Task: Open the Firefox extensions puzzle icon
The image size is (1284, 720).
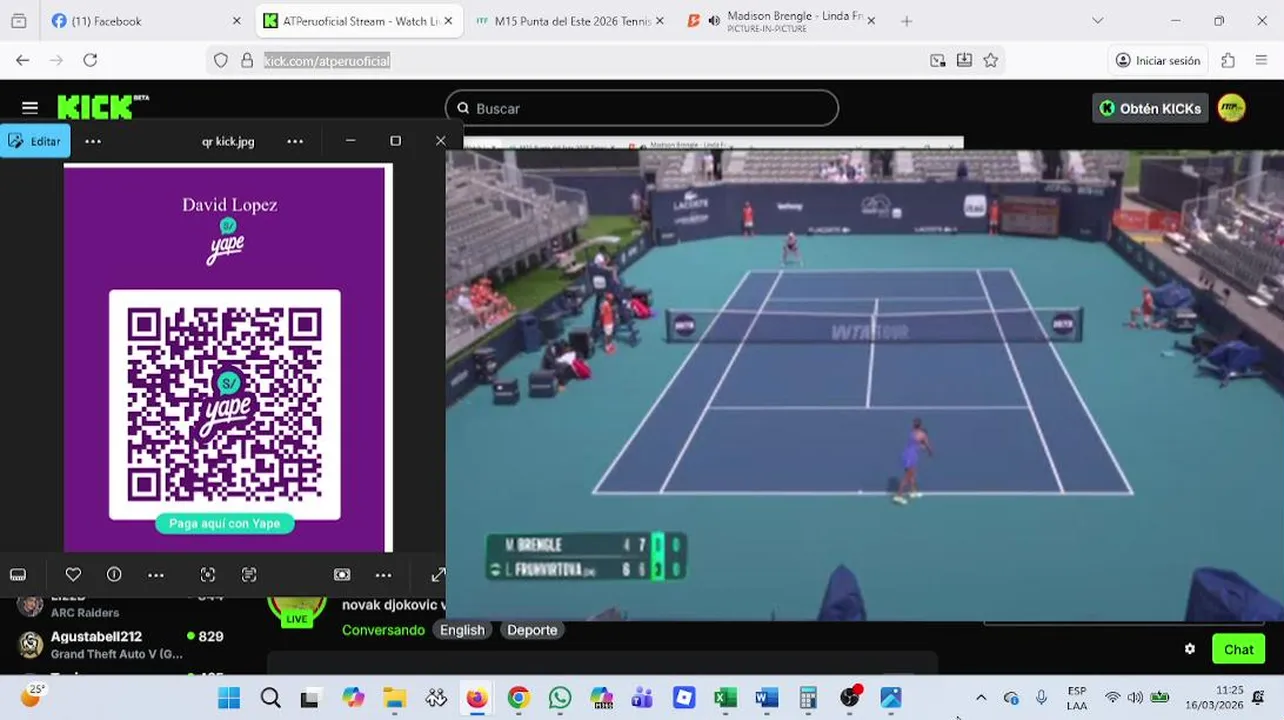Action: click(1228, 60)
